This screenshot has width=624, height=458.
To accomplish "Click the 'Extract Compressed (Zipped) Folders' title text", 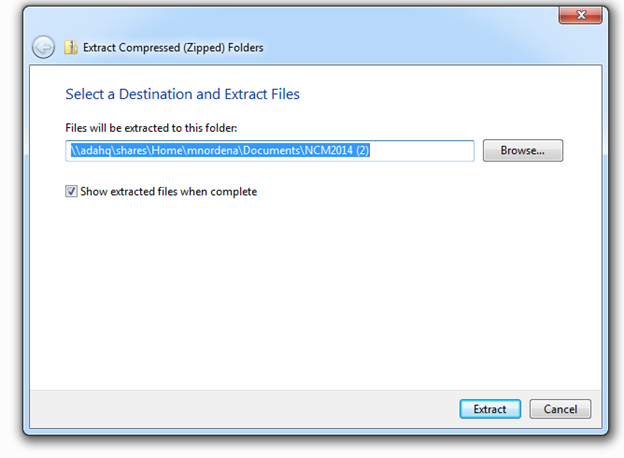I will point(173,48).
